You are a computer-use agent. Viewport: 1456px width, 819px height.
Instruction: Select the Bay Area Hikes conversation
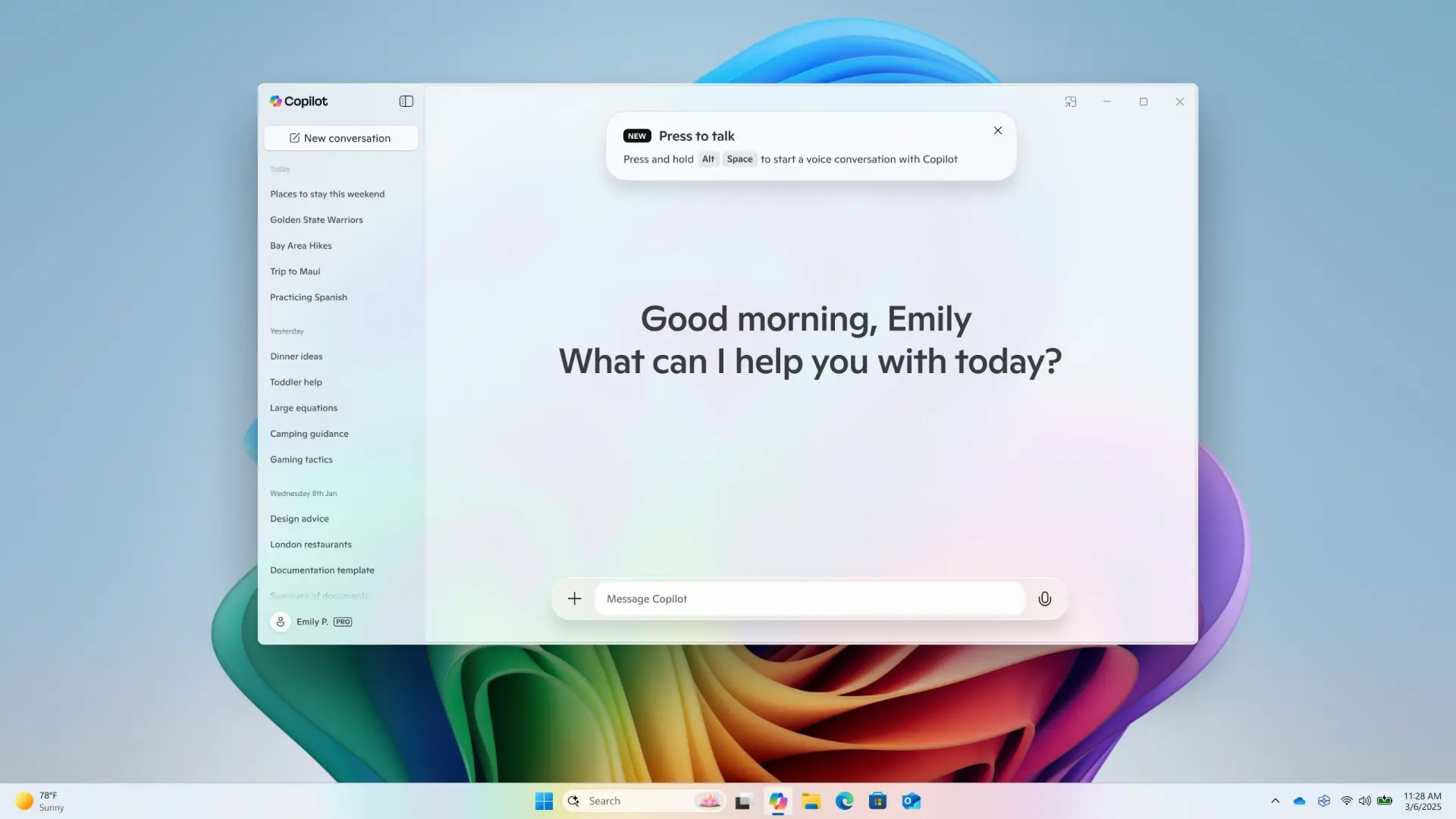[x=300, y=246]
